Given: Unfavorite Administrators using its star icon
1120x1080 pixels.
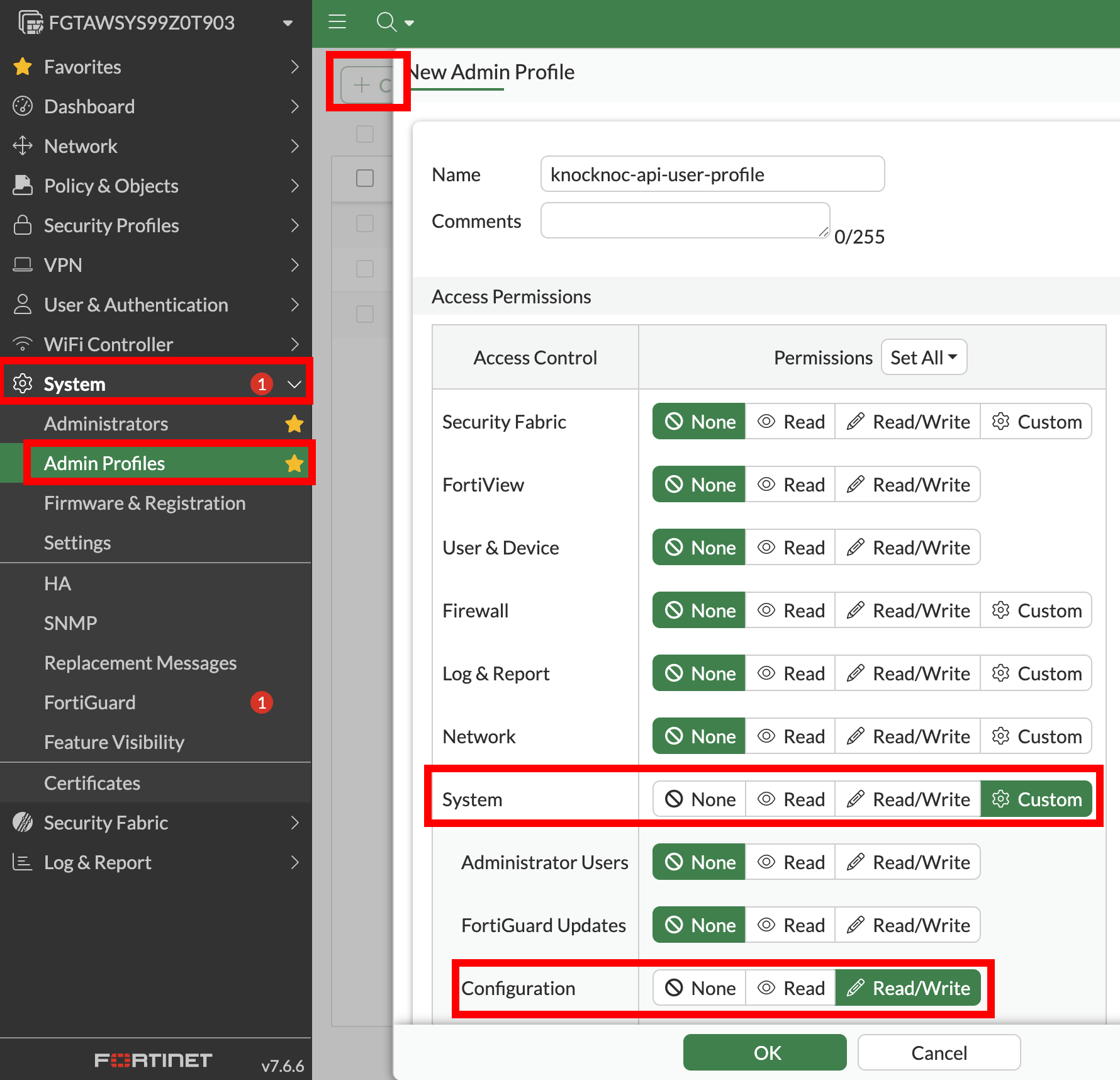Looking at the screenshot, I should (x=294, y=424).
